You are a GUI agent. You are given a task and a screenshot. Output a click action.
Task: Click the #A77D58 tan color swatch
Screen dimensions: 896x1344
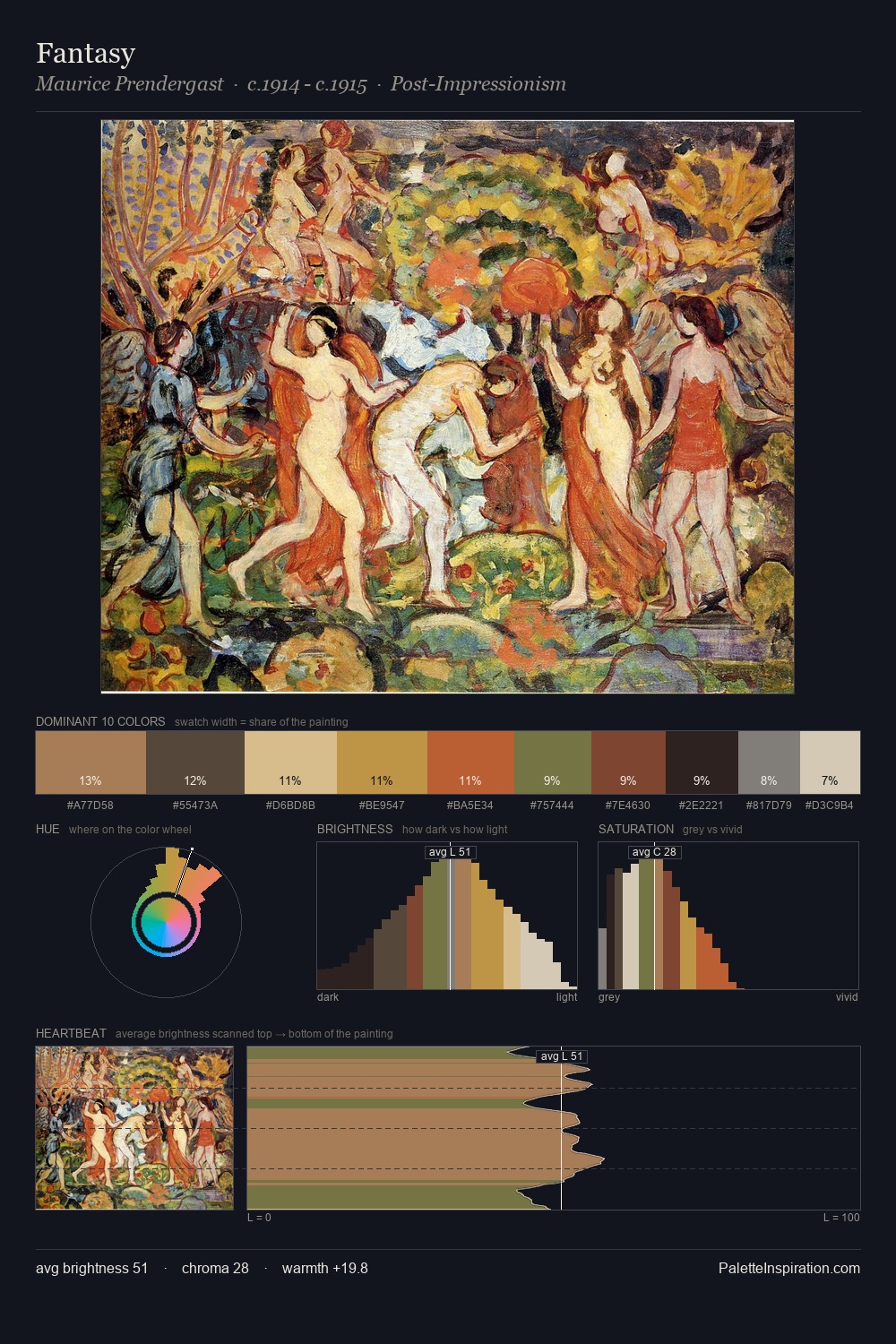[x=90, y=762]
